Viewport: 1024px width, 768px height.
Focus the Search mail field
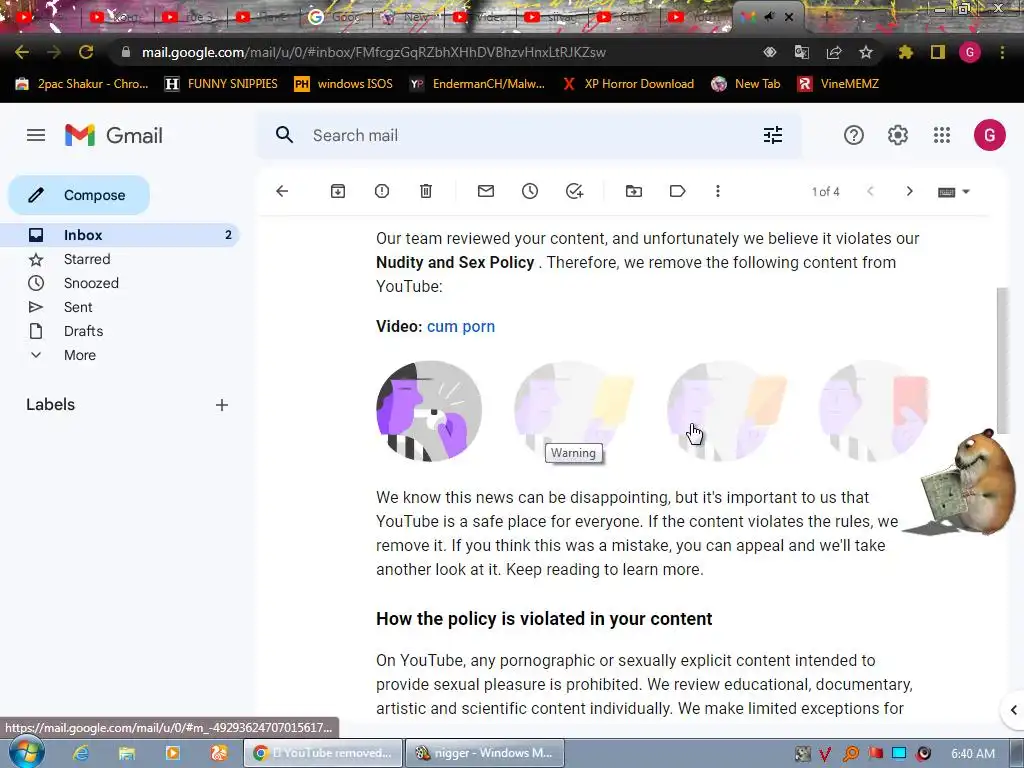pyautogui.click(x=529, y=135)
